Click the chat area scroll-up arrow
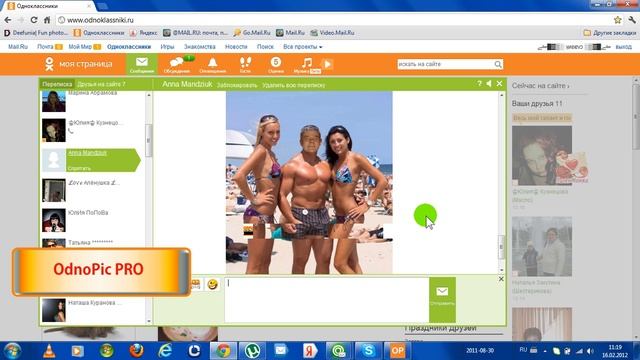Image resolution: width=640 pixels, height=360 pixels. point(502,95)
